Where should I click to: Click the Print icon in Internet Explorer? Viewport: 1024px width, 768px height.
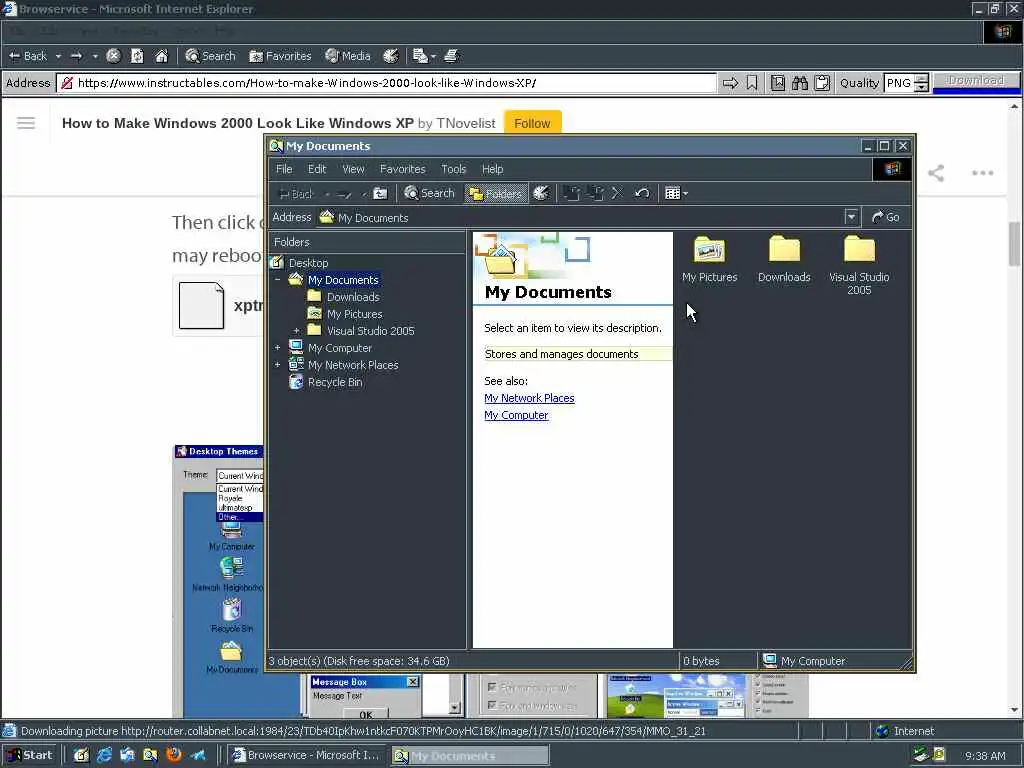click(452, 56)
